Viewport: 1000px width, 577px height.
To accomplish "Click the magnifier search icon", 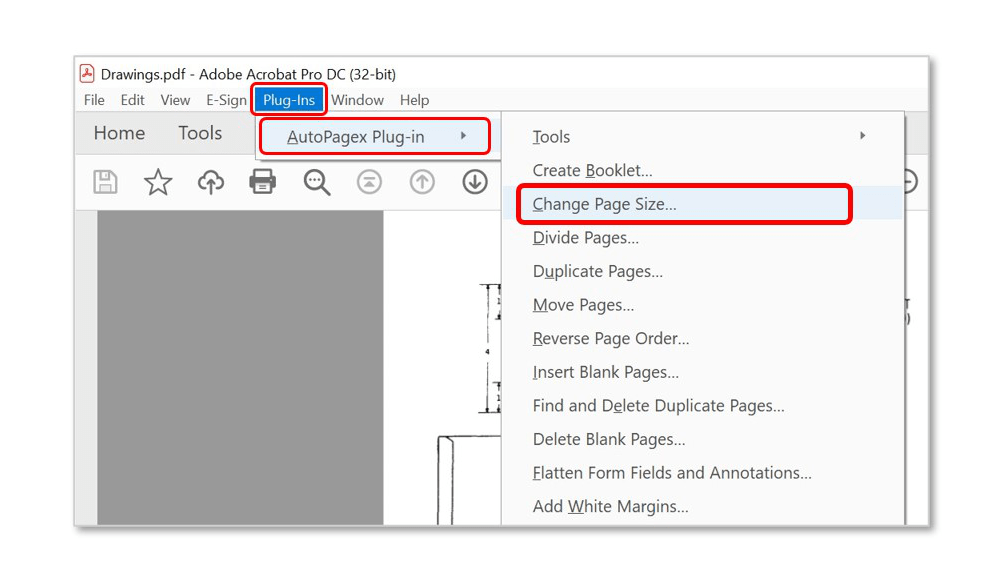I will click(x=316, y=182).
